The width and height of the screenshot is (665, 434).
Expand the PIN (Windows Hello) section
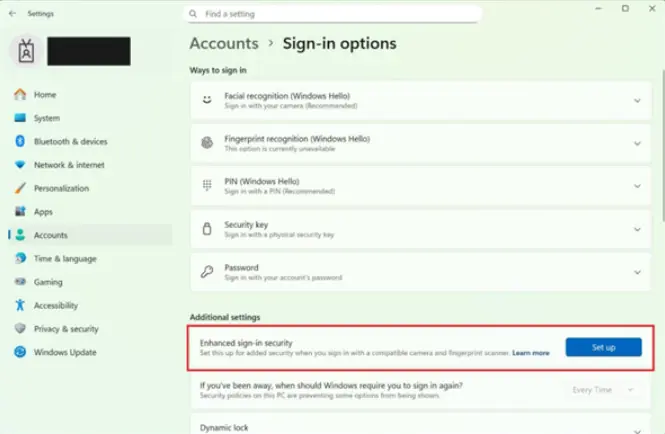click(636, 185)
